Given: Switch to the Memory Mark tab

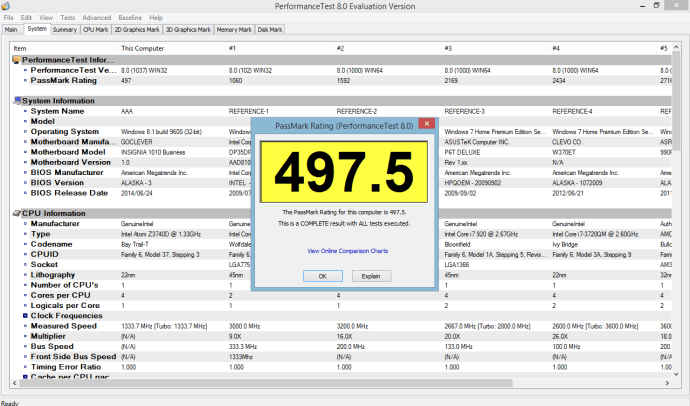Looking at the screenshot, I should click(x=234, y=29).
